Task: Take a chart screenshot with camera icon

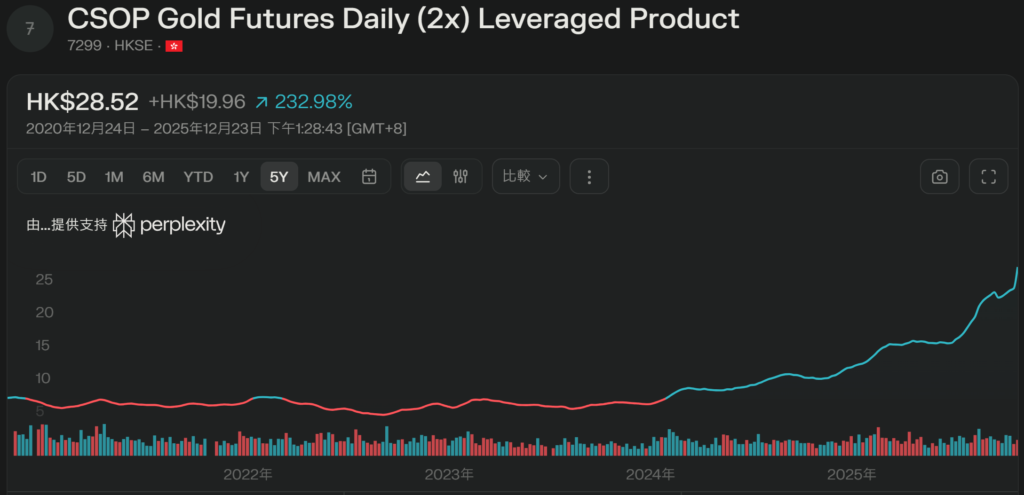Action: (x=939, y=177)
